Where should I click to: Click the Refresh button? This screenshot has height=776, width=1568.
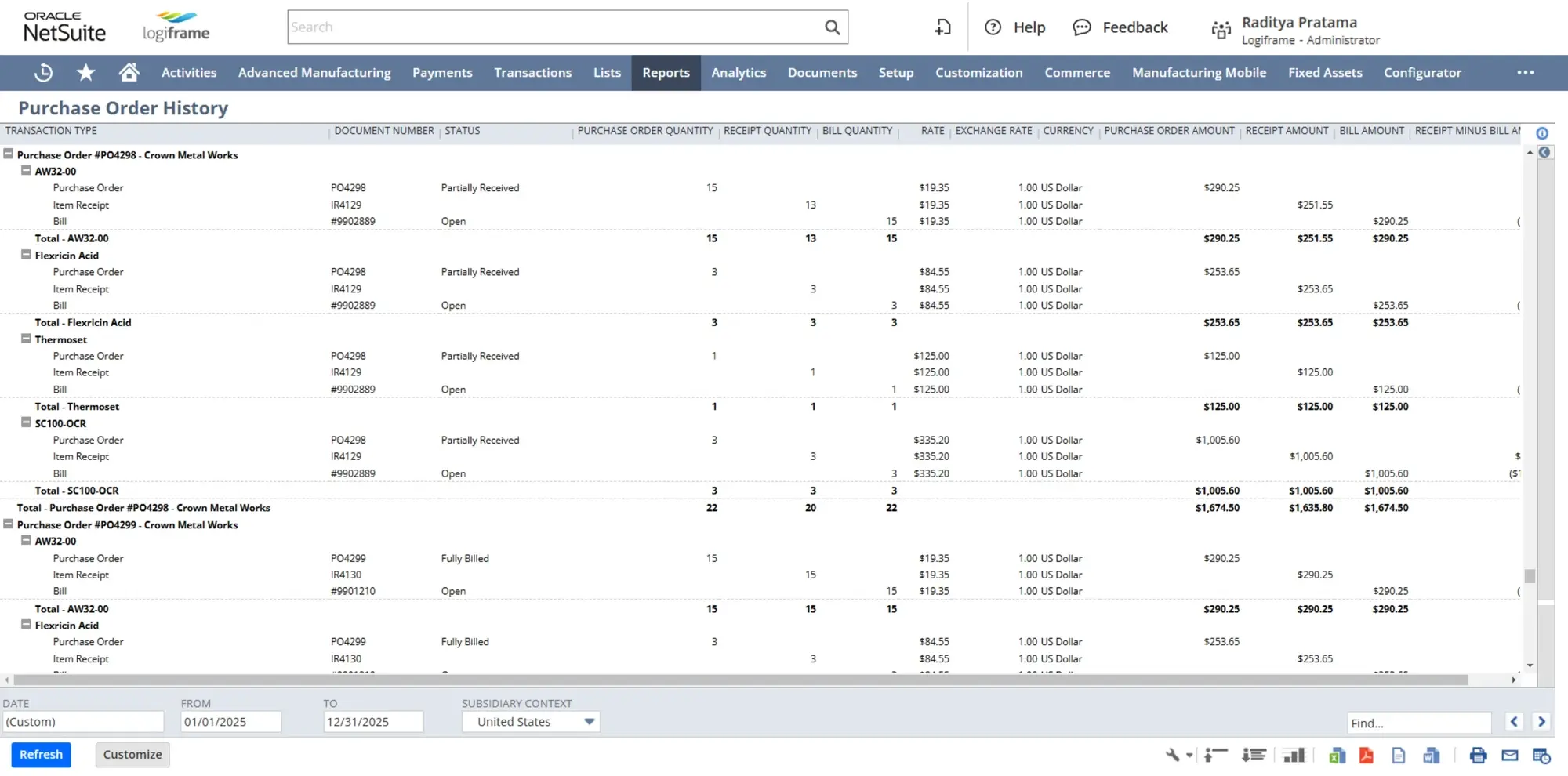[x=41, y=754]
